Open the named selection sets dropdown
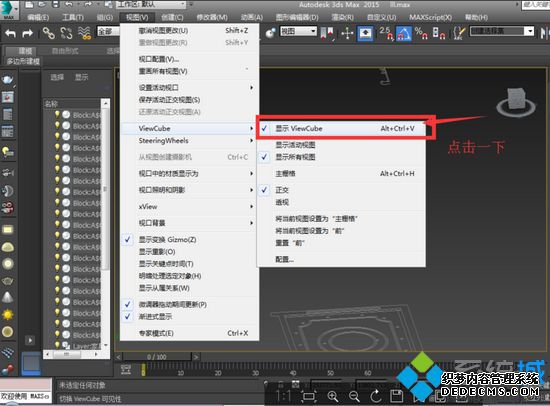This screenshot has width=550, height=406. [x=502, y=31]
